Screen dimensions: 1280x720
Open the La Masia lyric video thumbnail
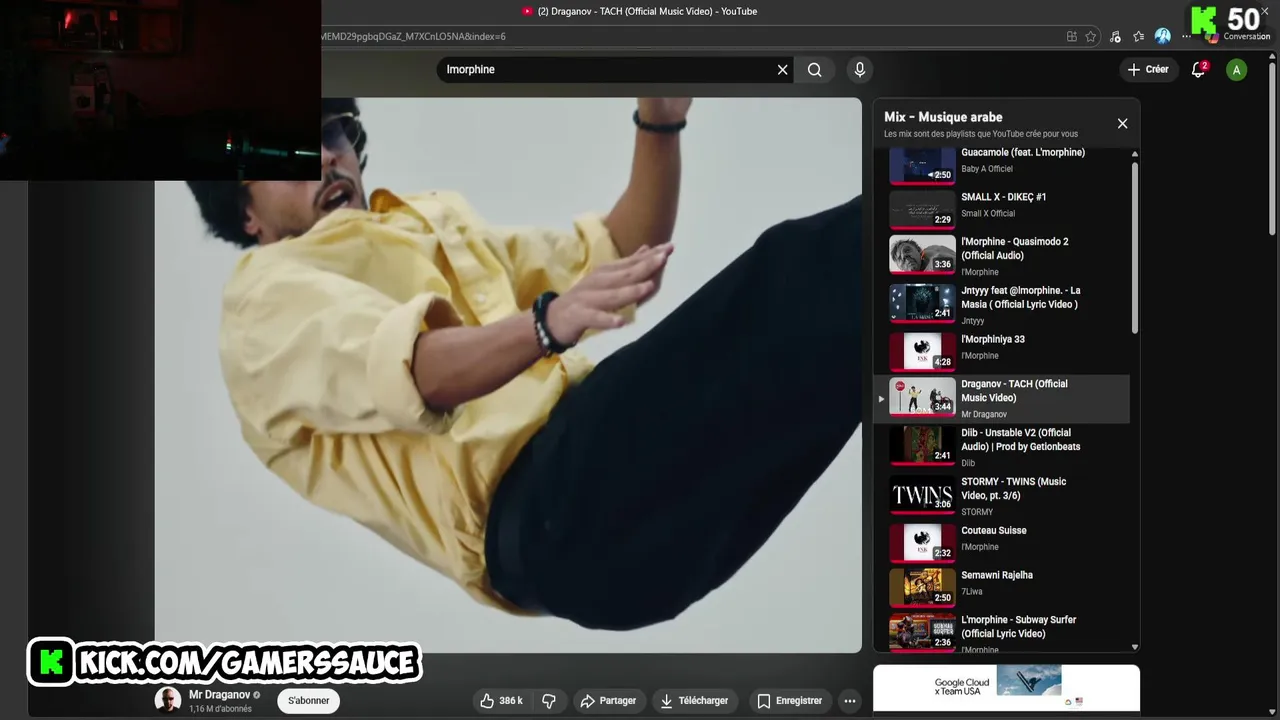click(922, 303)
